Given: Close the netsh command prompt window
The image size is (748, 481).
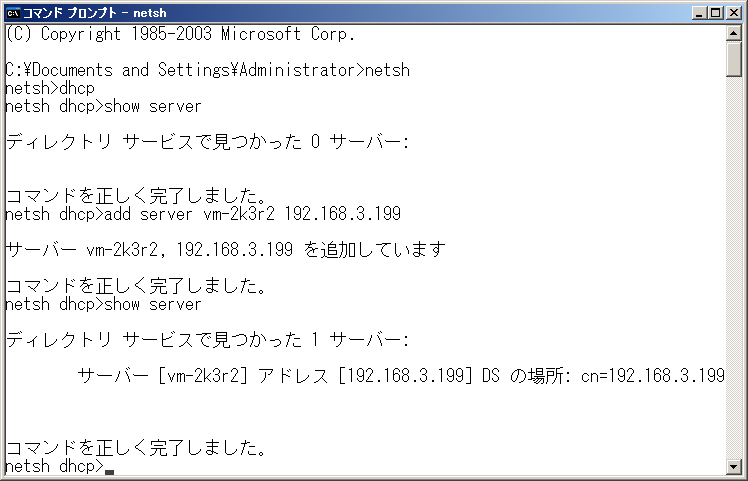Looking at the screenshot, I should tap(734, 13).
